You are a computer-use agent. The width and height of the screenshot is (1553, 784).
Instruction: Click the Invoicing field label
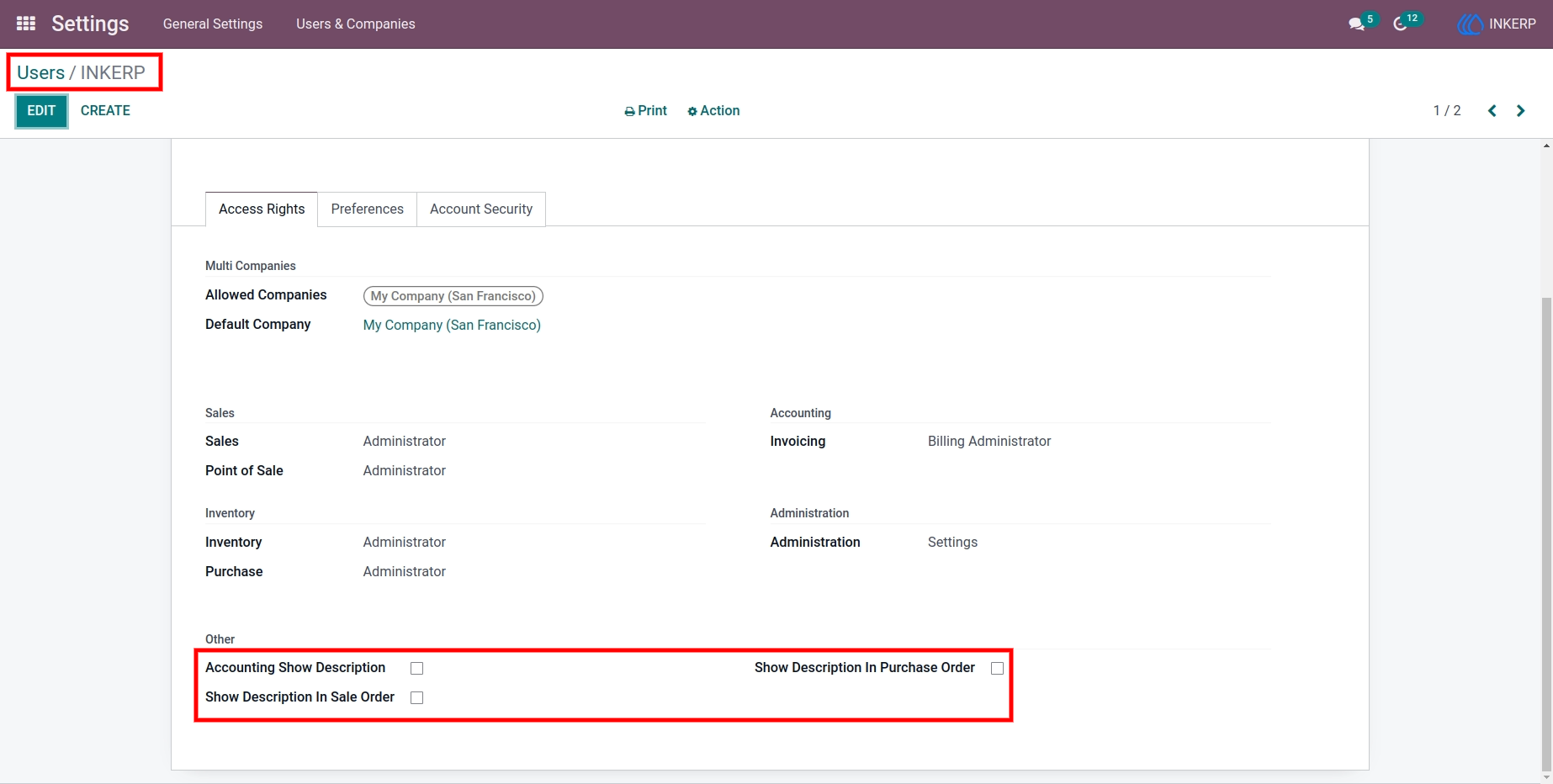pyautogui.click(x=798, y=442)
